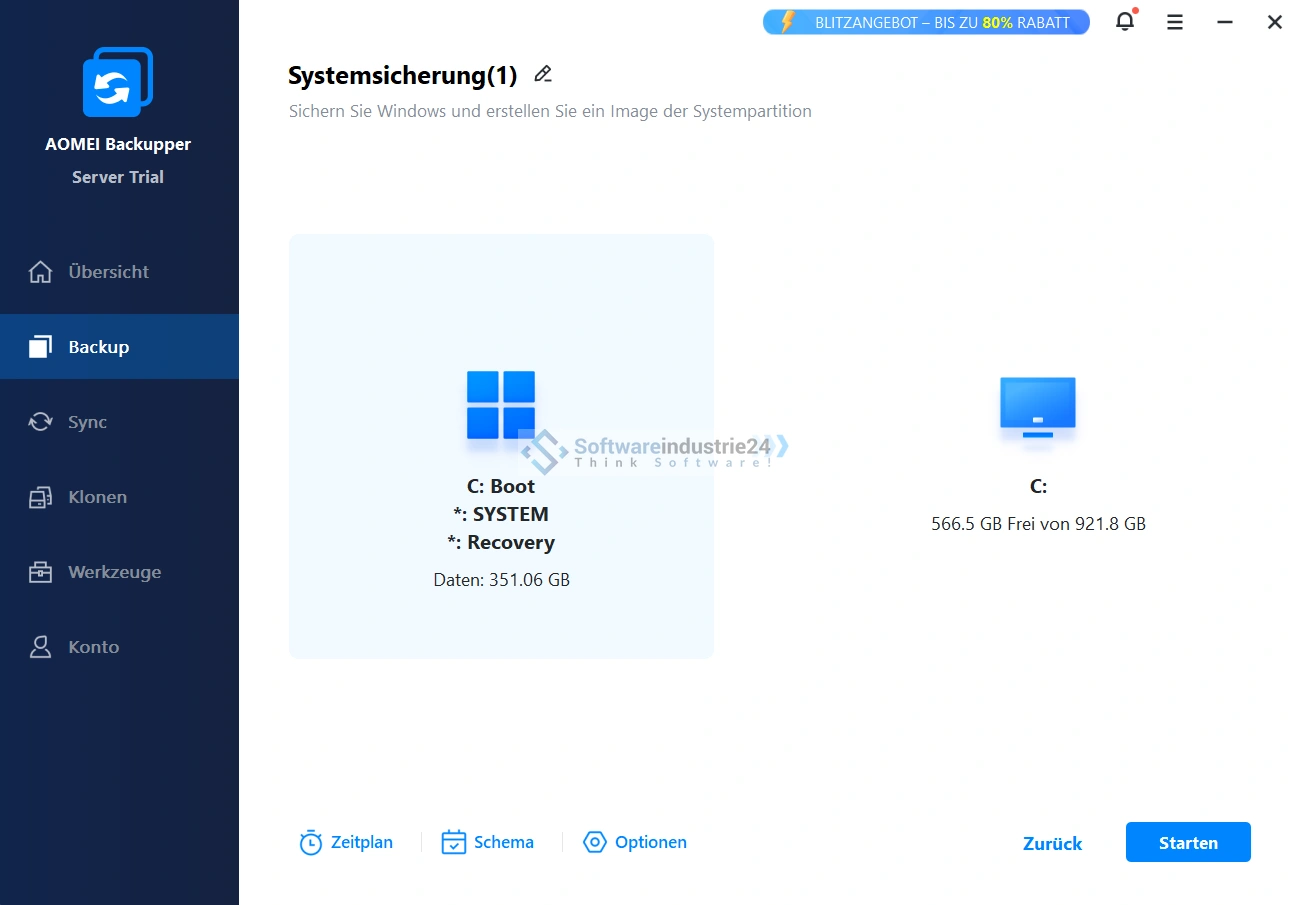Open the Konto page
The width and height of the screenshot is (1295, 905).
tap(93, 647)
